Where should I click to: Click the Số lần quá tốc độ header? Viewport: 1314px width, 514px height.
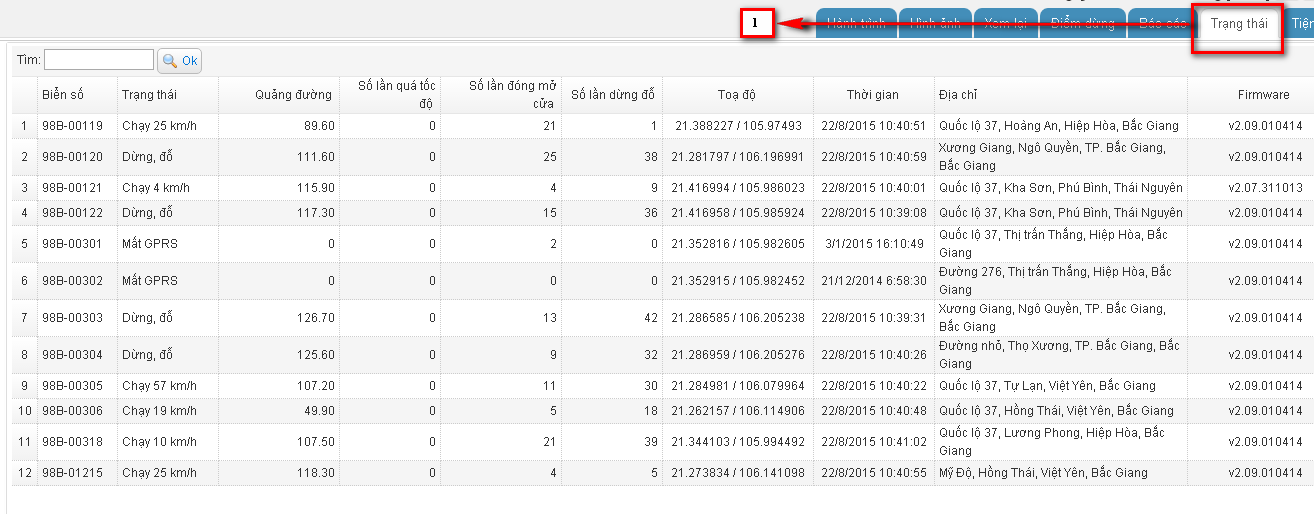(396, 95)
